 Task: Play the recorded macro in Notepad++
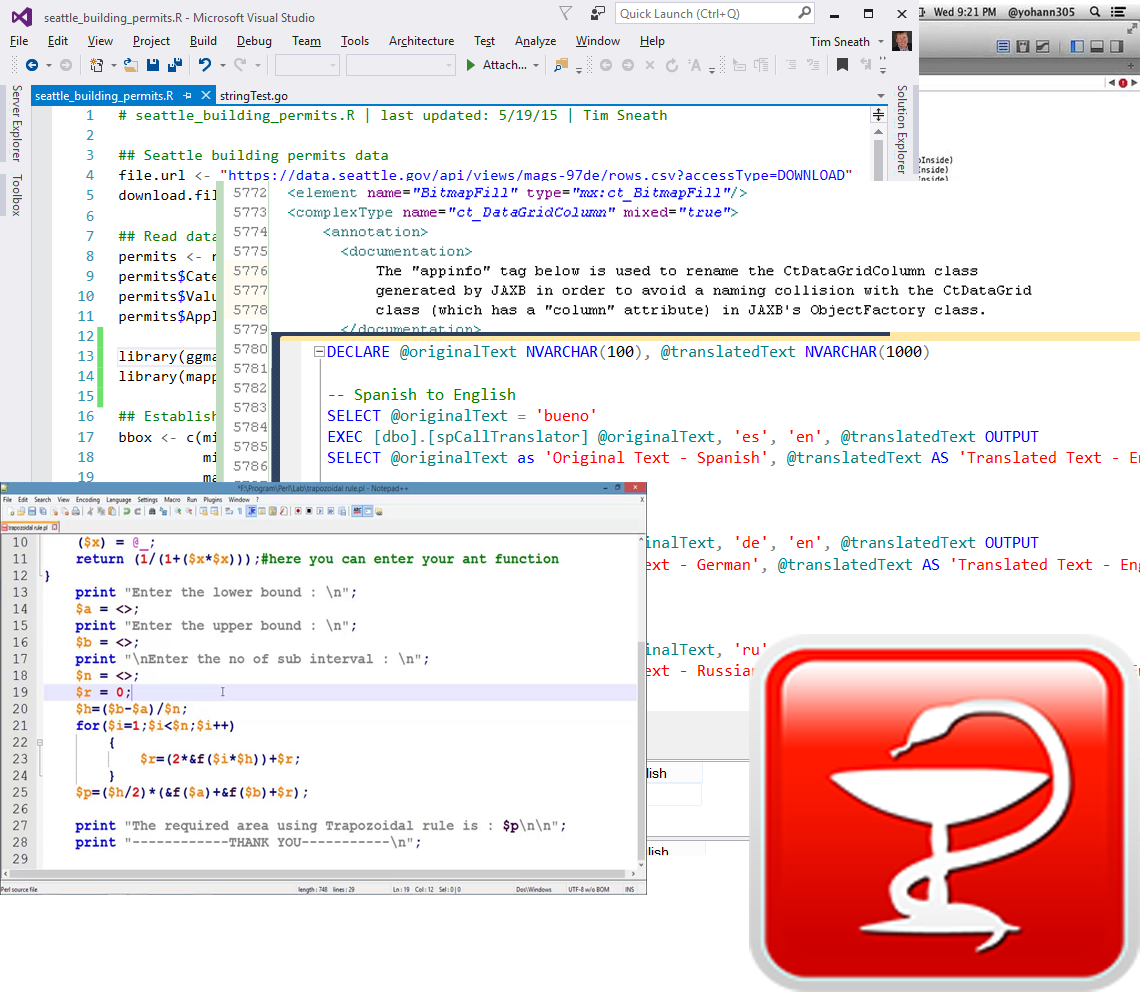click(320, 512)
